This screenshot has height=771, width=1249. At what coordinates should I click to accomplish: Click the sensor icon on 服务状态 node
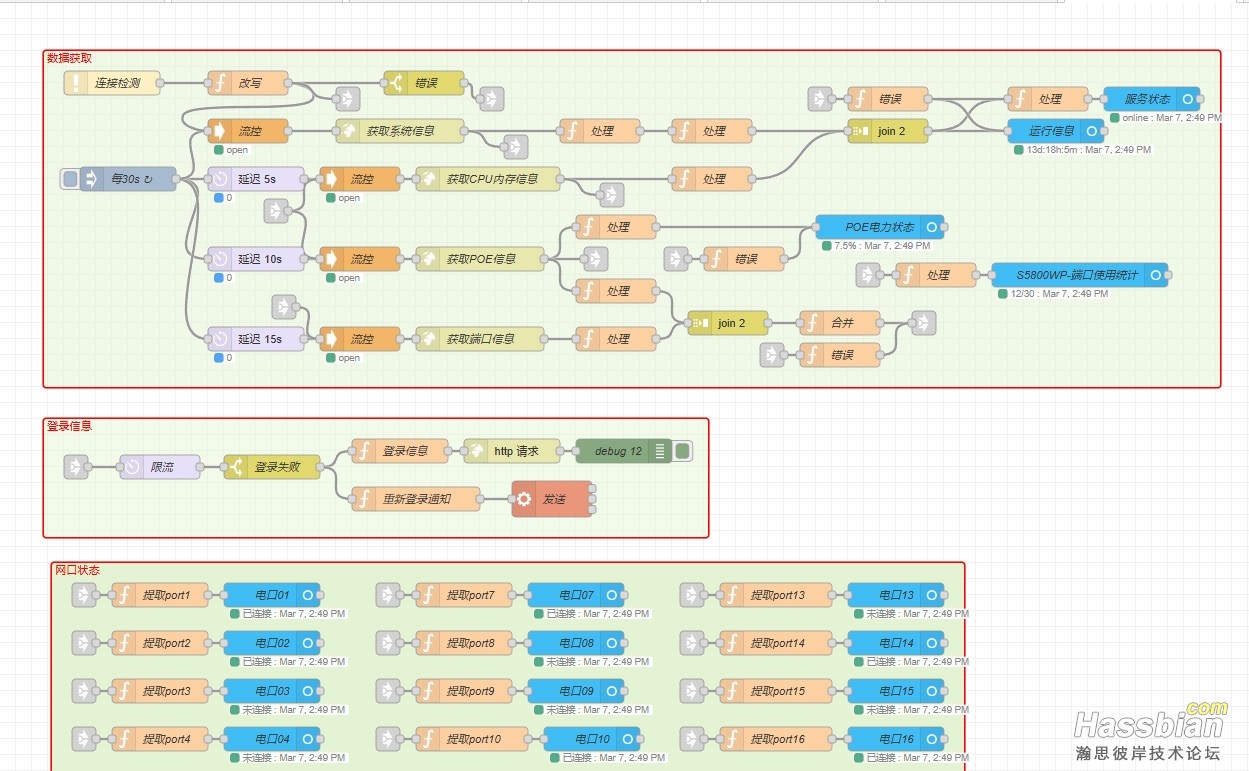point(1188,99)
